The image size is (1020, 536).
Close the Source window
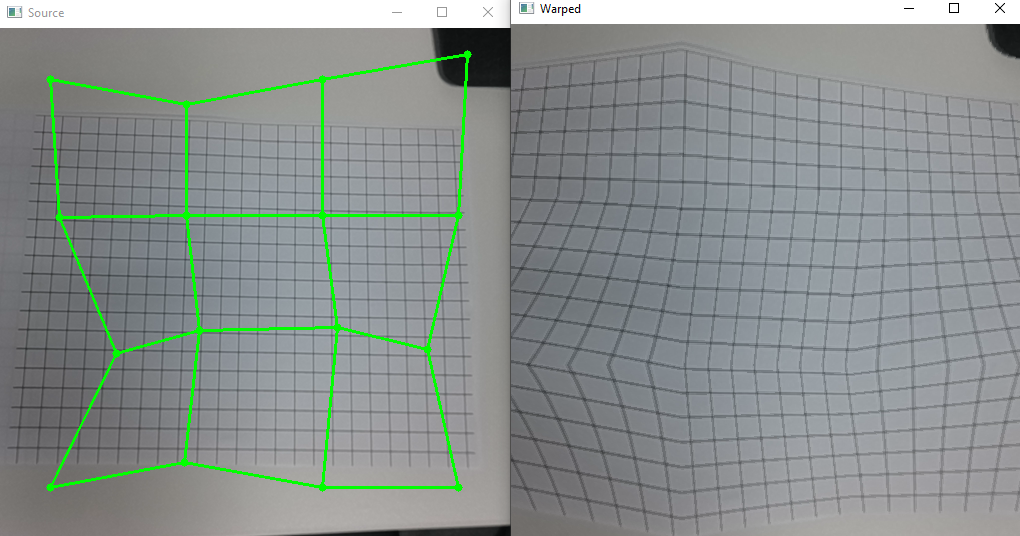(x=487, y=12)
